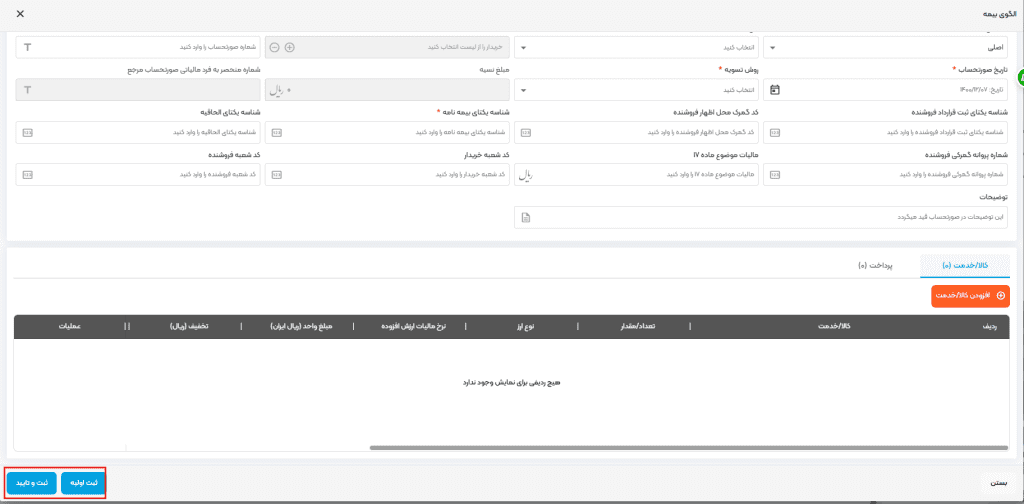Screen dimensions: 1024x504
Task: Click the هیچ ردیفی برای نمایش وجود ندارد message
Action: 511,383
